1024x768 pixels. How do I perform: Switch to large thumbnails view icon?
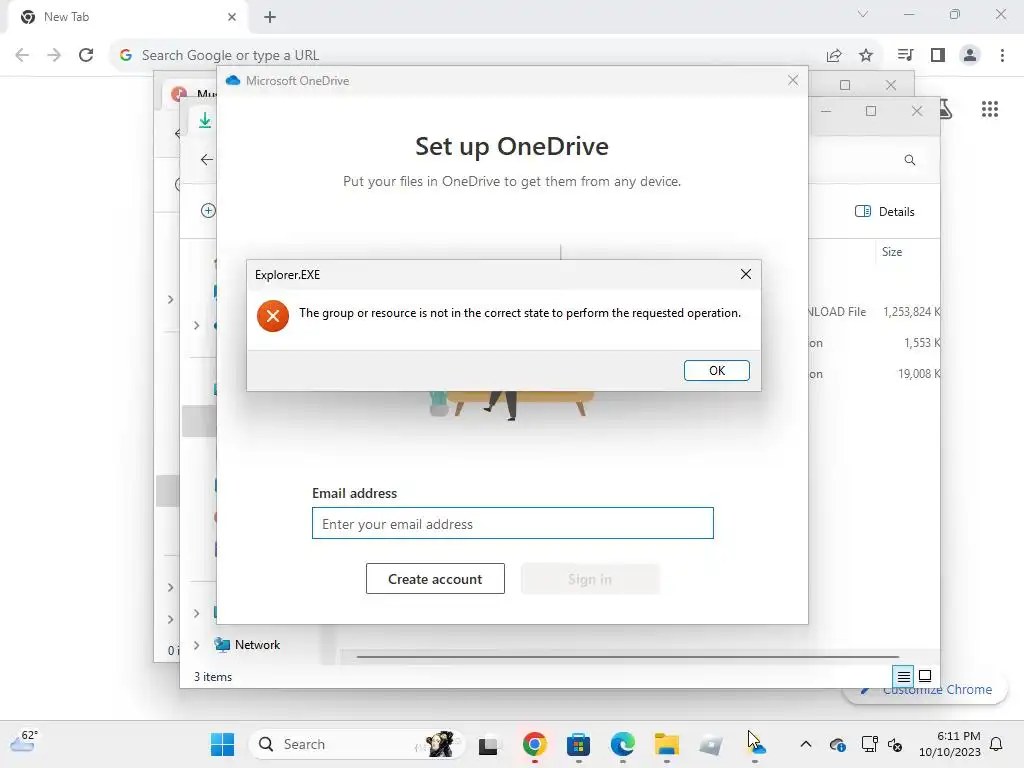tap(925, 676)
